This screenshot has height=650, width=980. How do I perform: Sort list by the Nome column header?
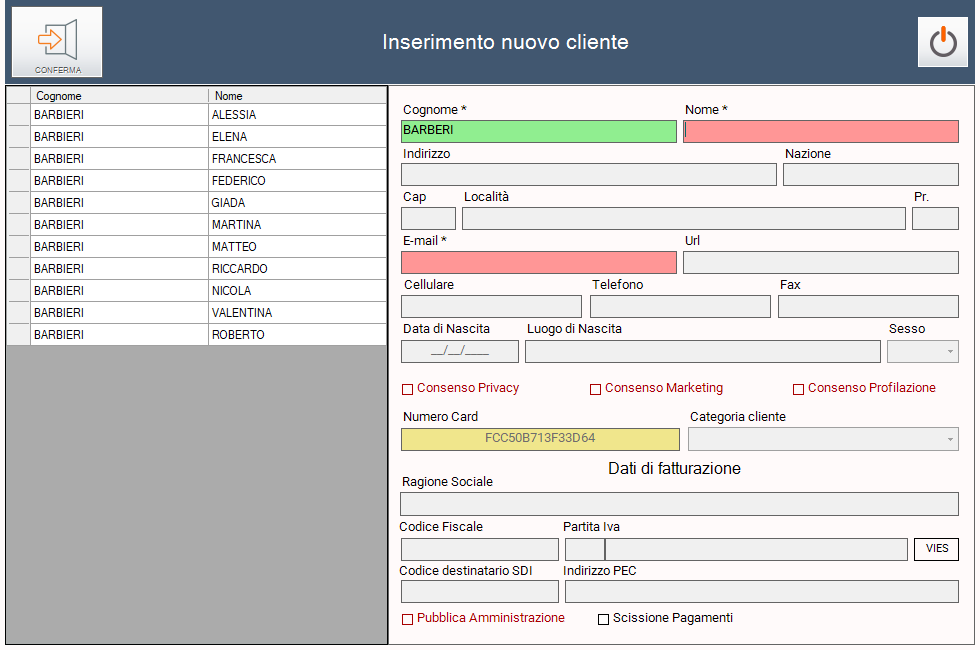[298, 96]
